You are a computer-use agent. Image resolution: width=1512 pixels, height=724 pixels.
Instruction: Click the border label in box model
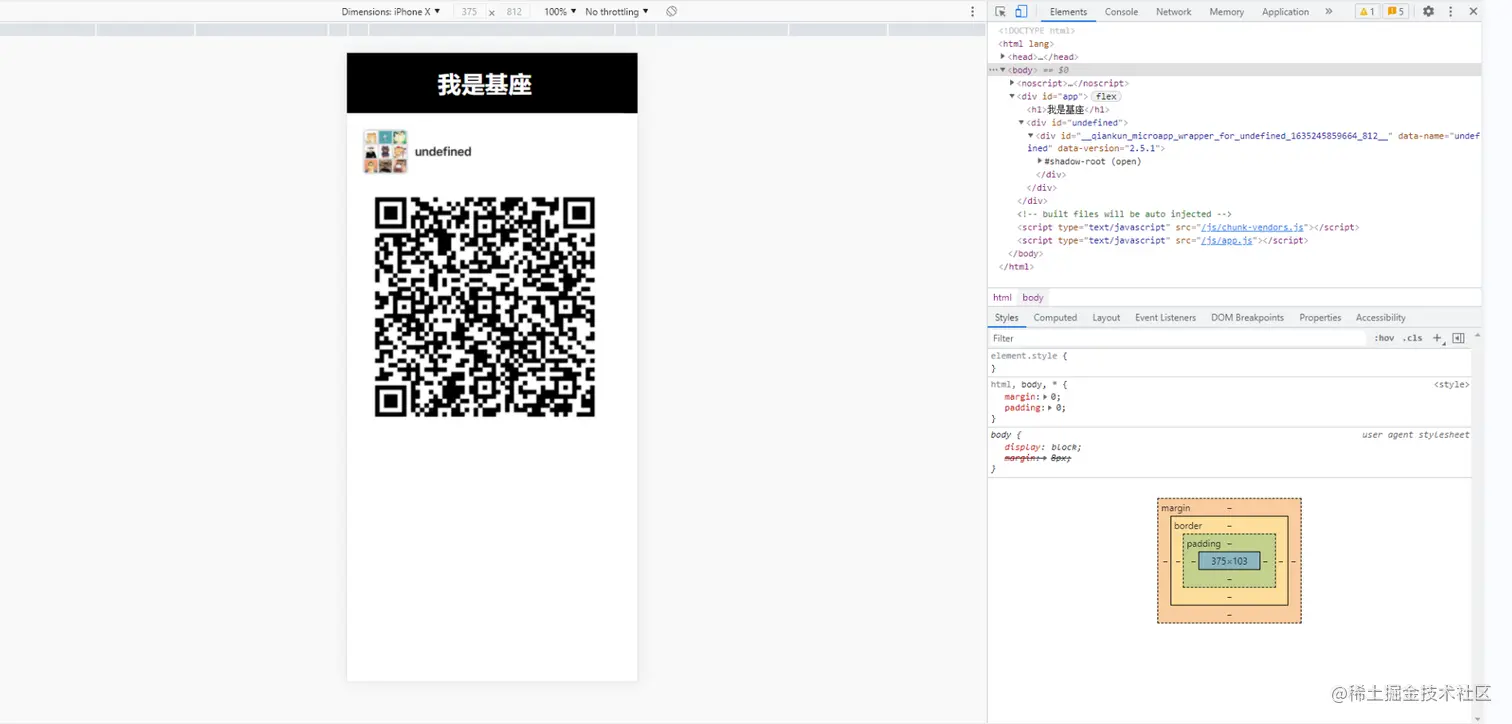[1188, 526]
